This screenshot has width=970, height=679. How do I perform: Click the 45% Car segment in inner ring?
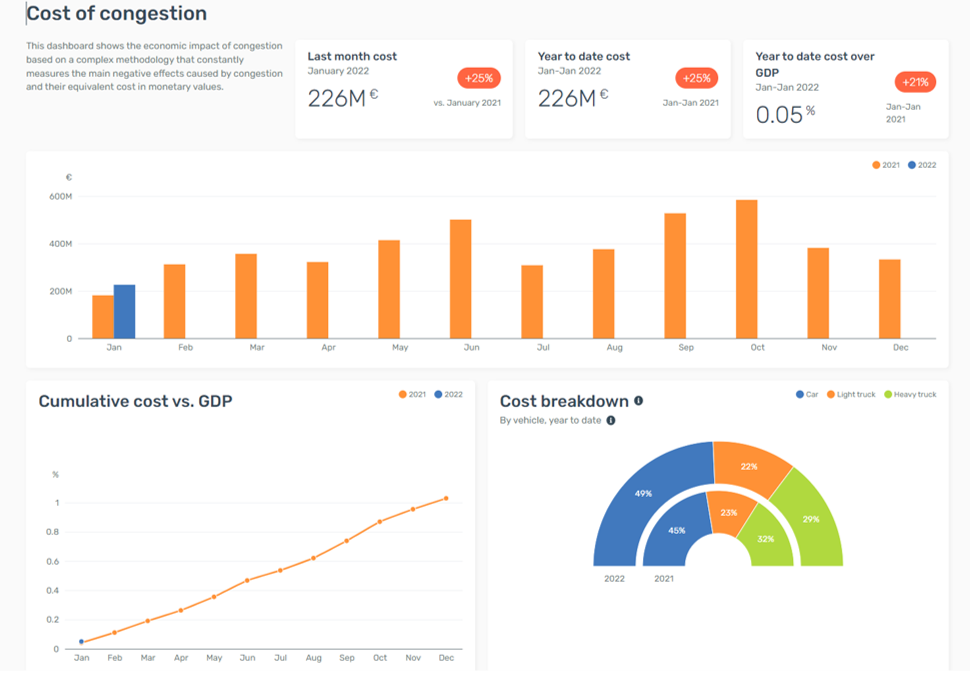pyautogui.click(x=676, y=530)
